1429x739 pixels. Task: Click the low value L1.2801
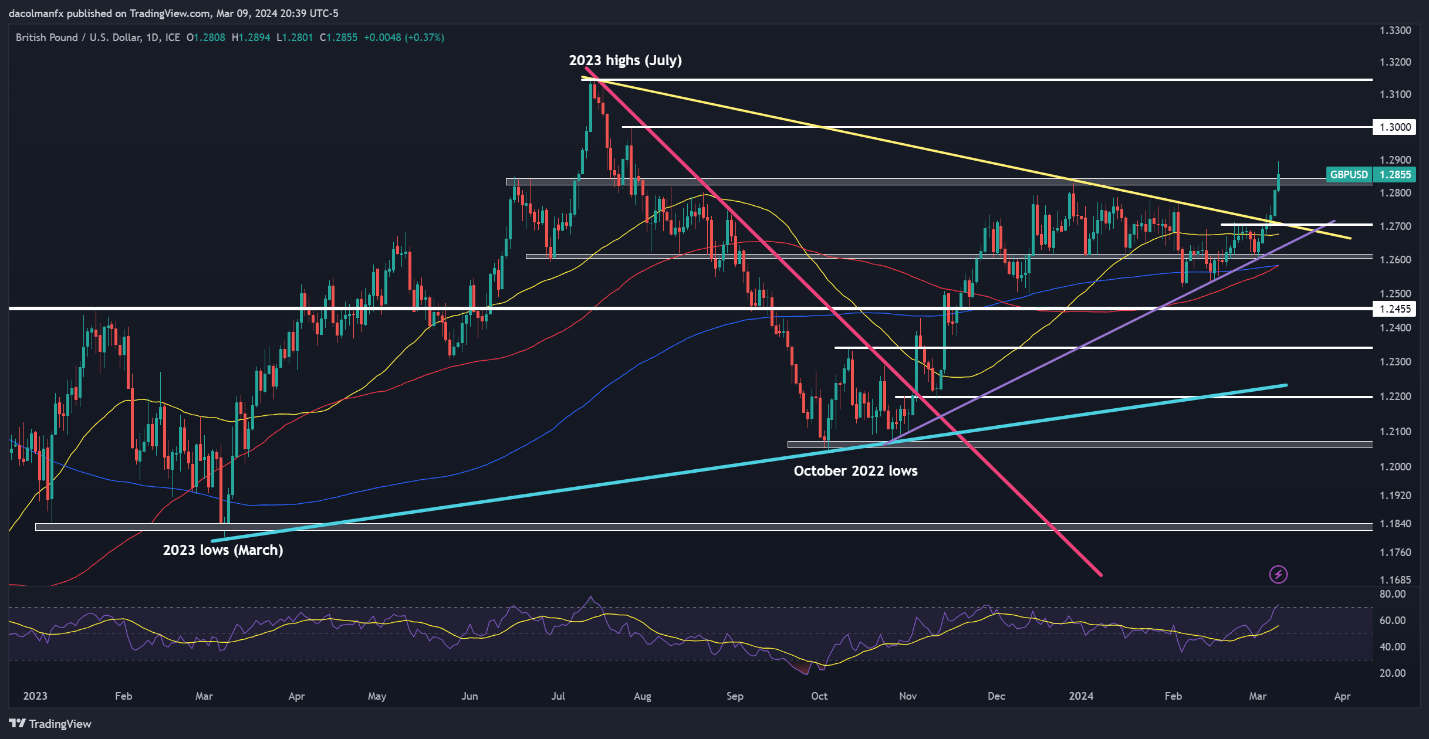pos(297,37)
